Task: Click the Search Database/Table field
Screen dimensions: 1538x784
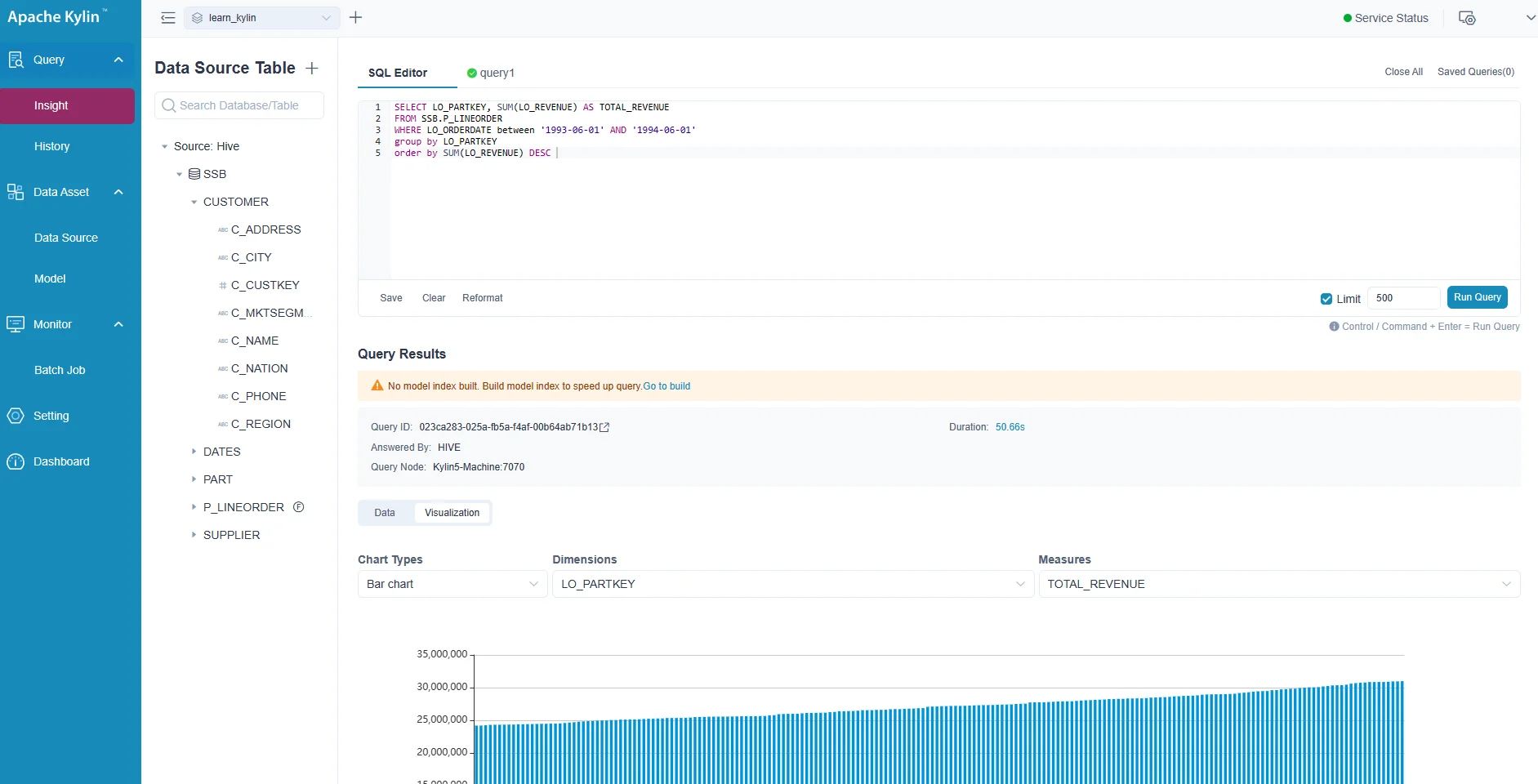Action: [239, 105]
